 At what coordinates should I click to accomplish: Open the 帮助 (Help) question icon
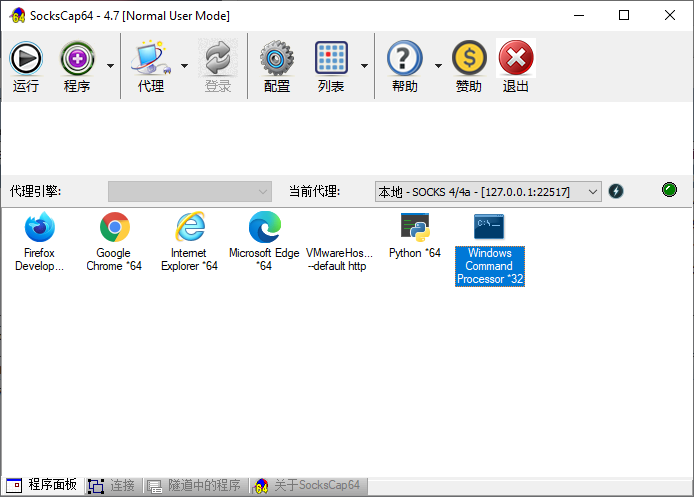[x=405, y=58]
